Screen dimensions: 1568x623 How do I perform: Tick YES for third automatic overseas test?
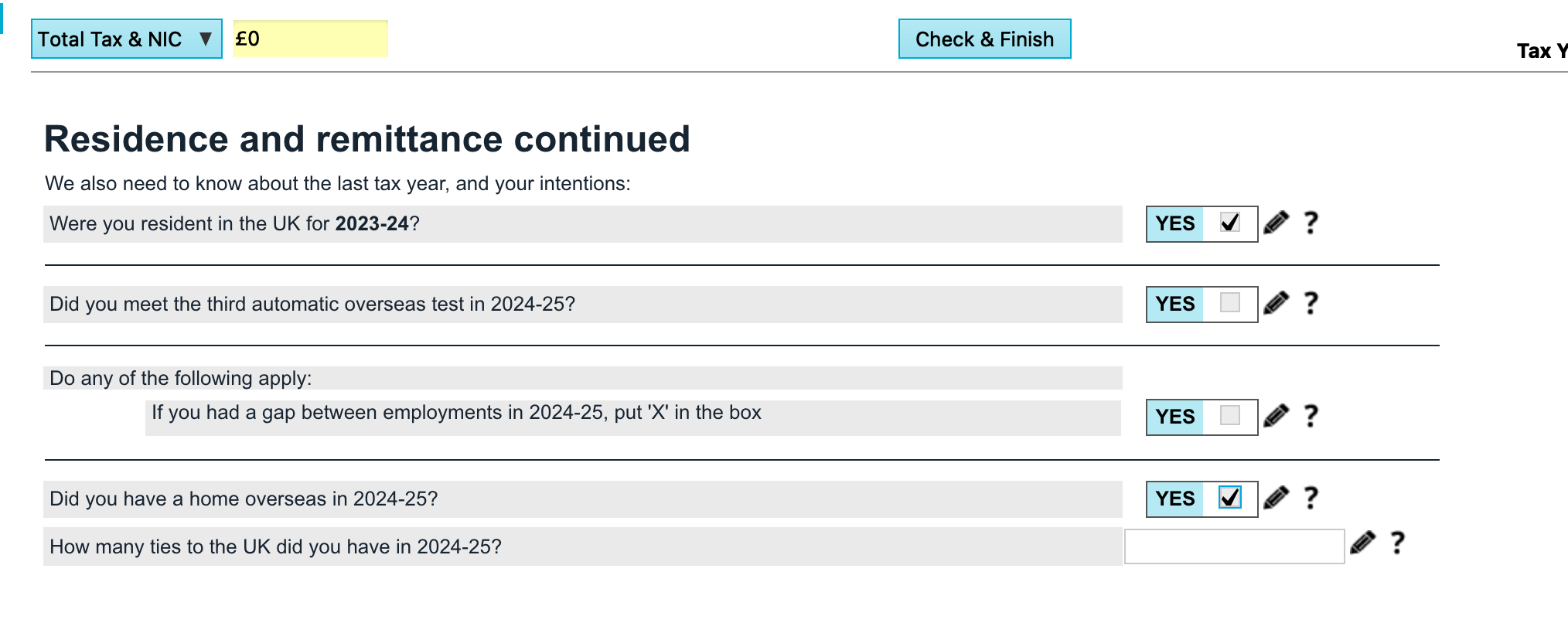point(1229,303)
